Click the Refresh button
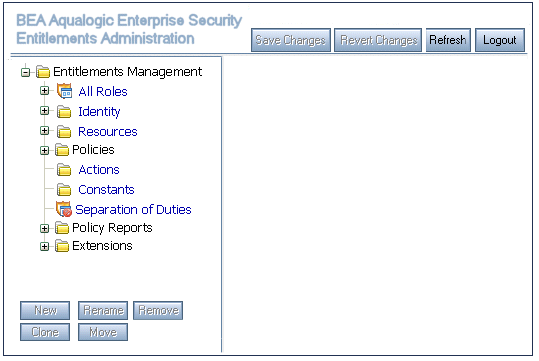 pos(448,40)
